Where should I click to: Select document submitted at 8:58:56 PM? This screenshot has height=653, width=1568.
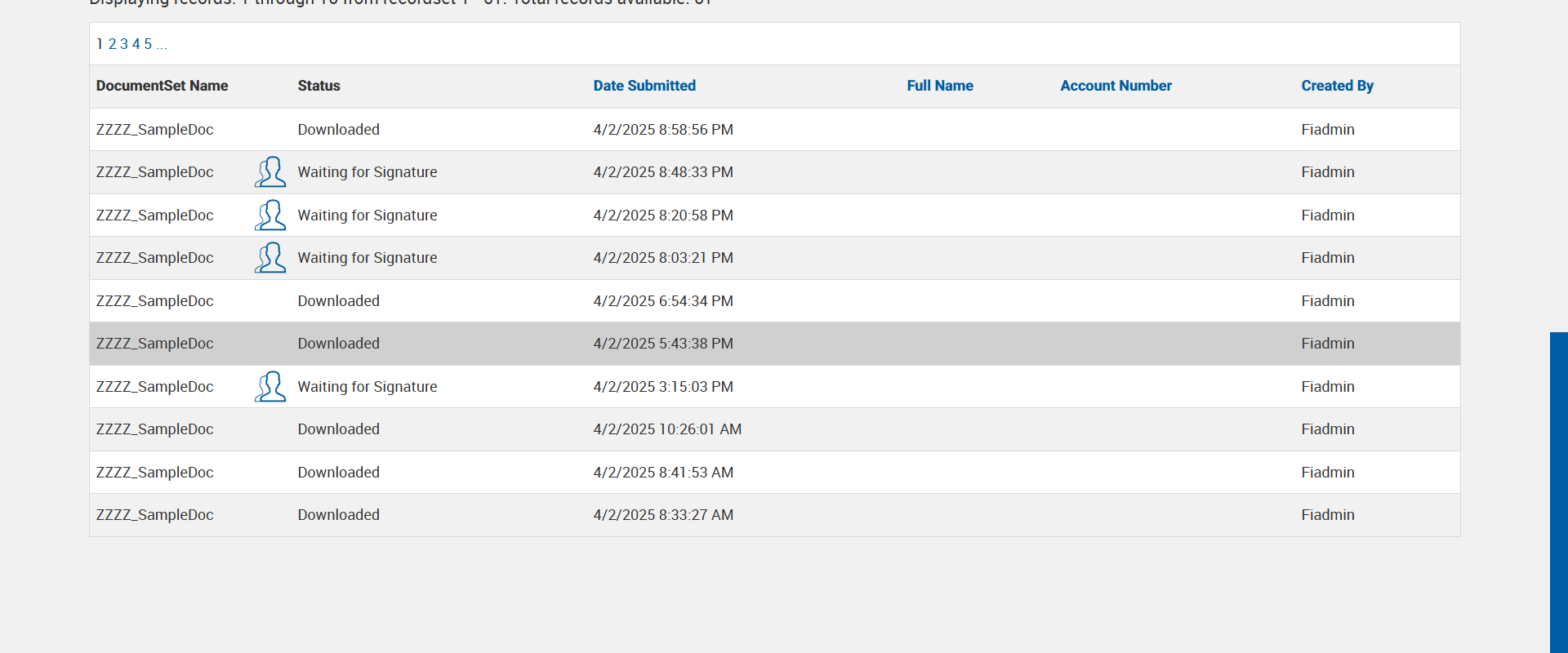[662, 130]
